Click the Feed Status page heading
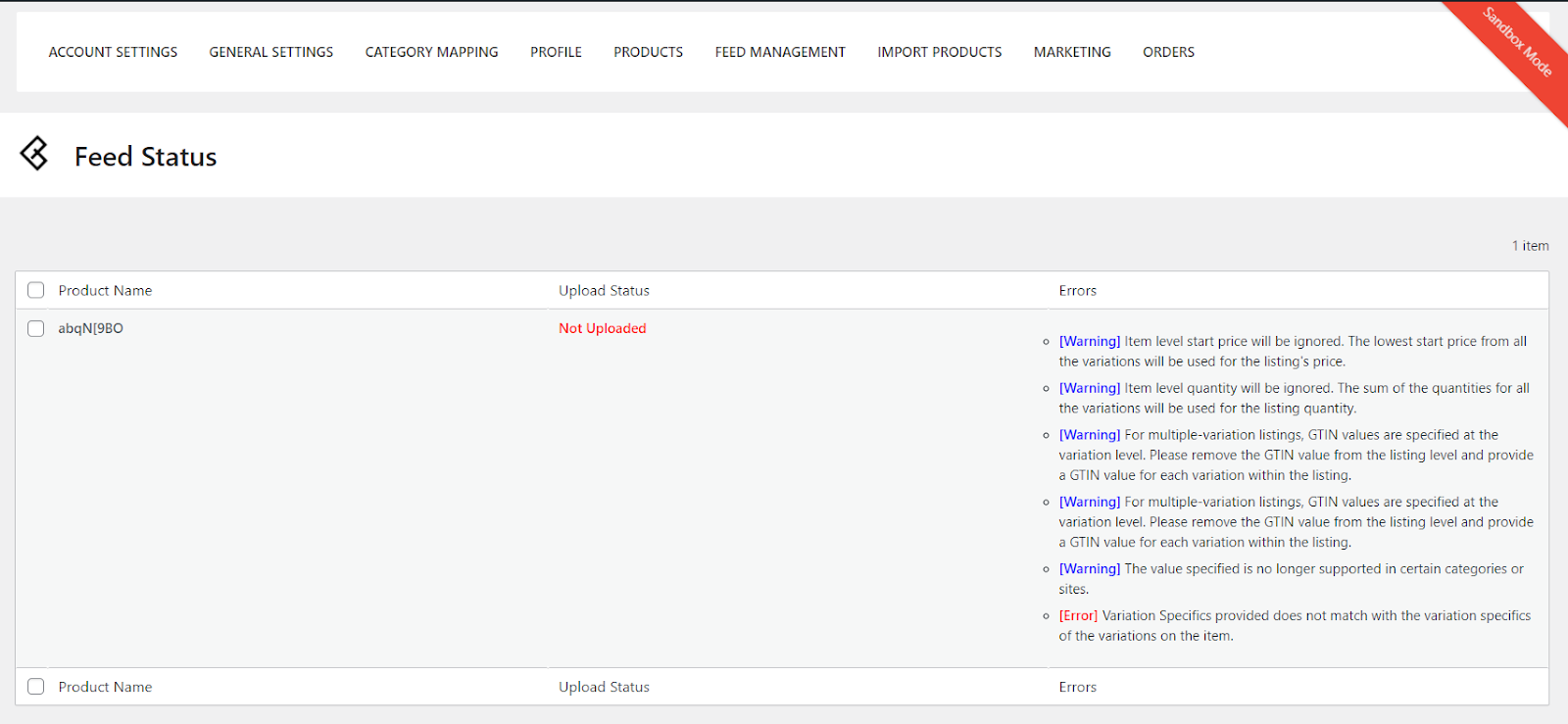The image size is (1568, 724). [145, 157]
